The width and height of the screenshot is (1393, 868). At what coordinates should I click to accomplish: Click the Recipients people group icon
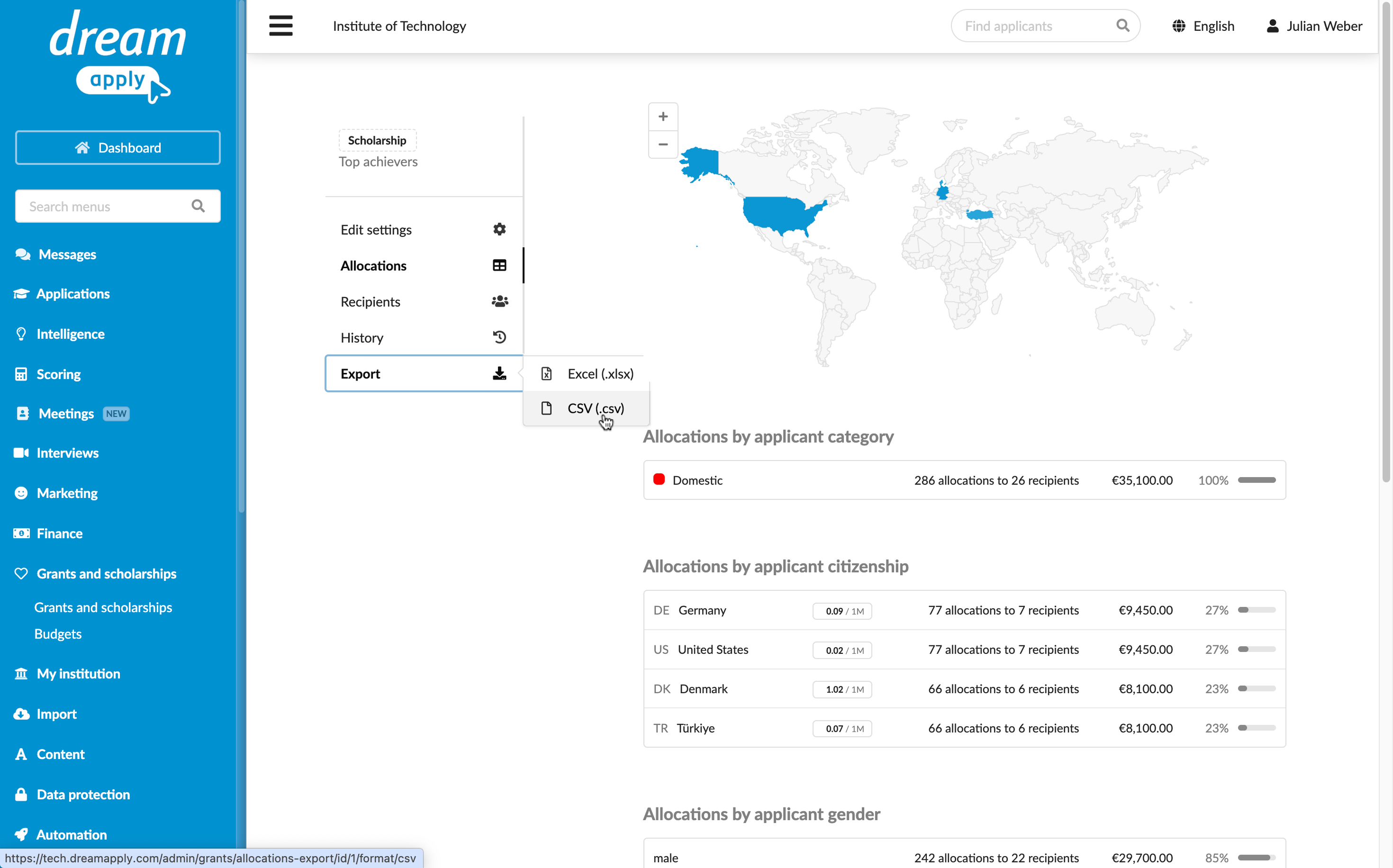(x=499, y=301)
